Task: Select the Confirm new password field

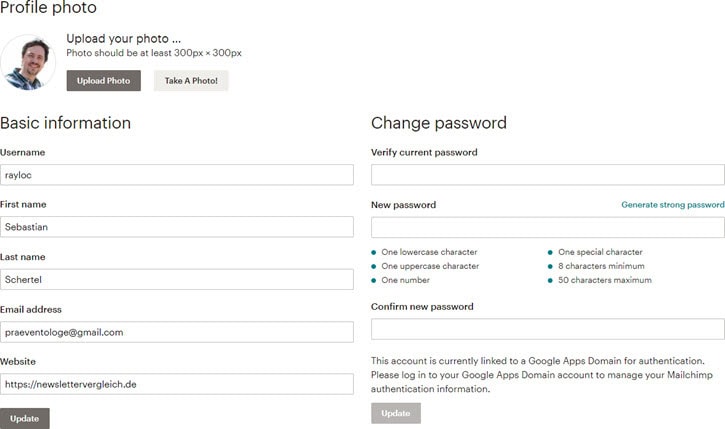Action: point(547,329)
